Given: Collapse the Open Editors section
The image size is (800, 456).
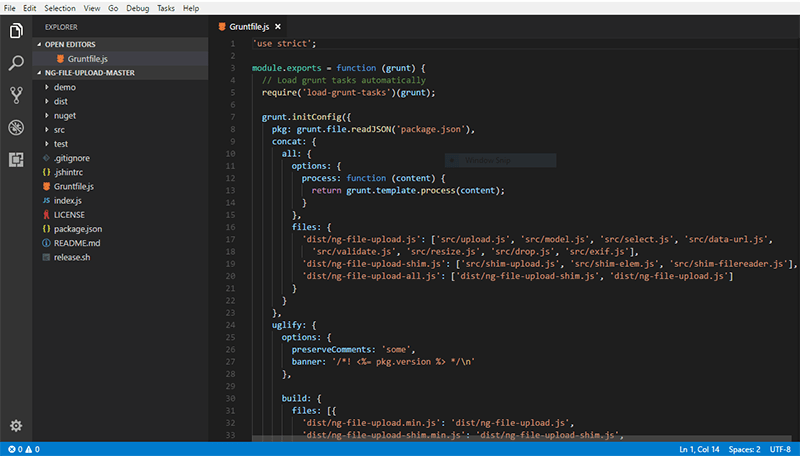Looking at the screenshot, I should (39, 44).
